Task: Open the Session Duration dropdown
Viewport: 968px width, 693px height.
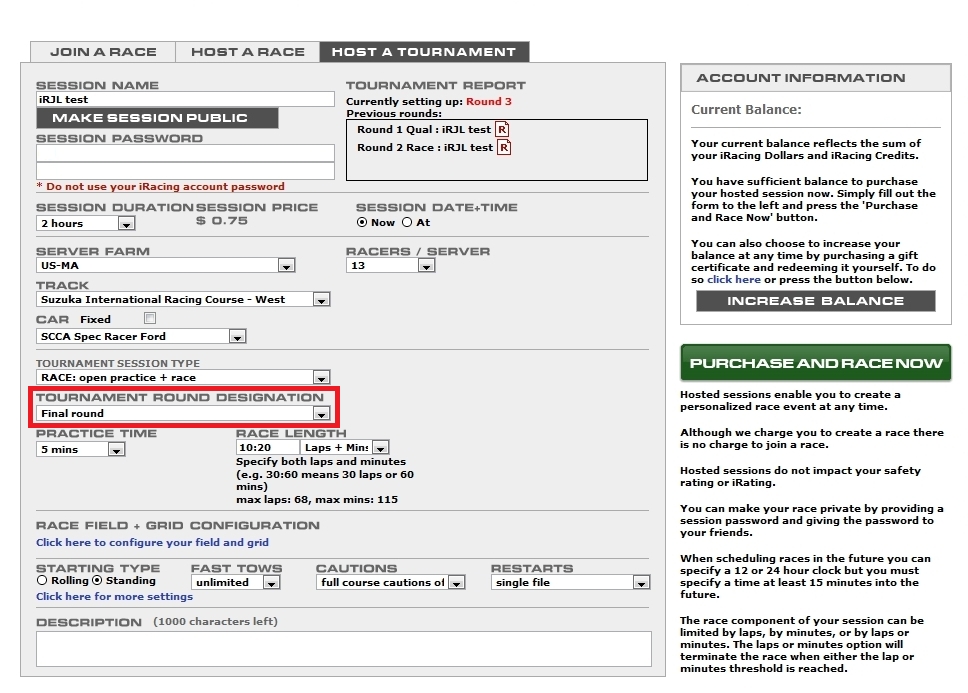Action: coord(85,223)
